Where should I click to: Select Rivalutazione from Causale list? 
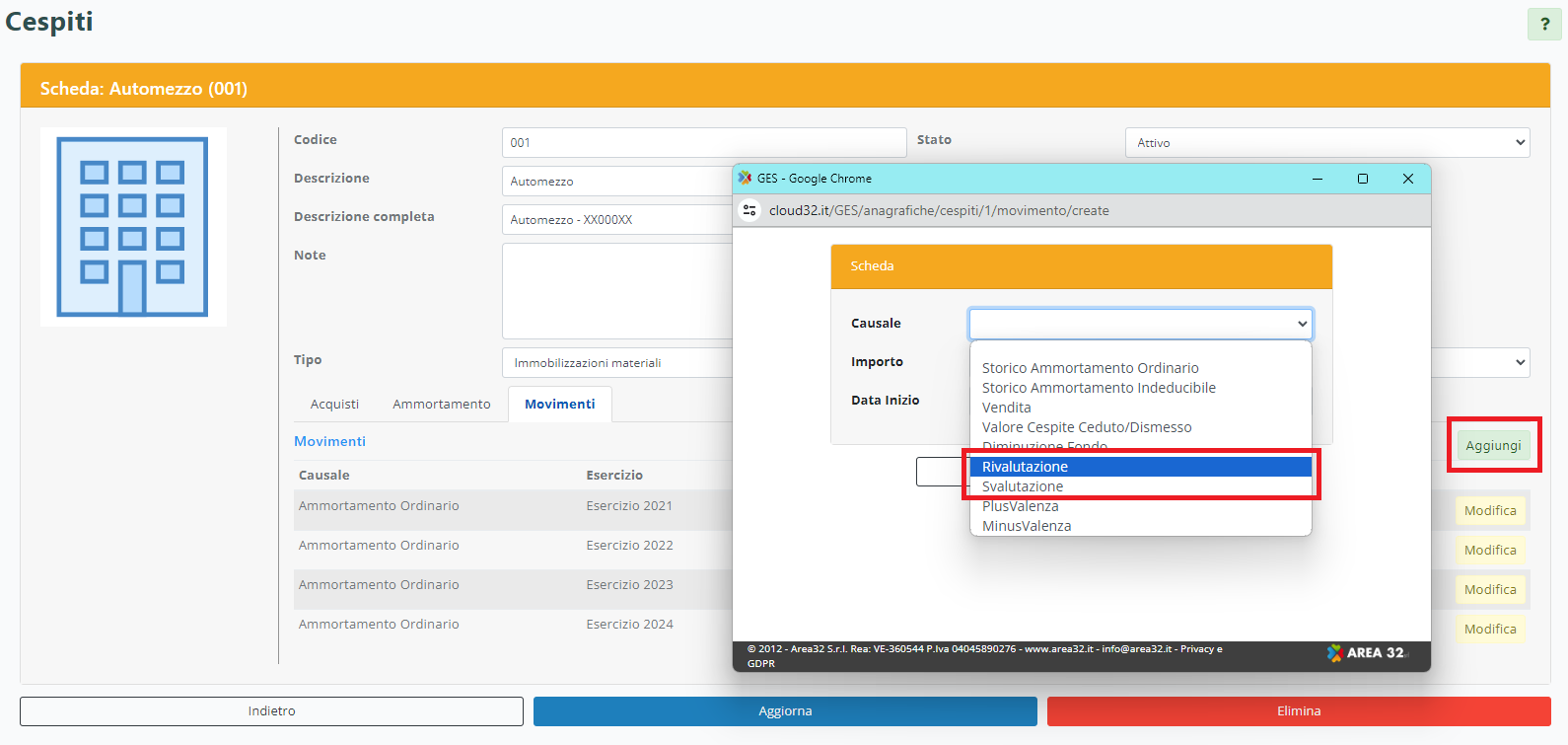[x=1026, y=467]
